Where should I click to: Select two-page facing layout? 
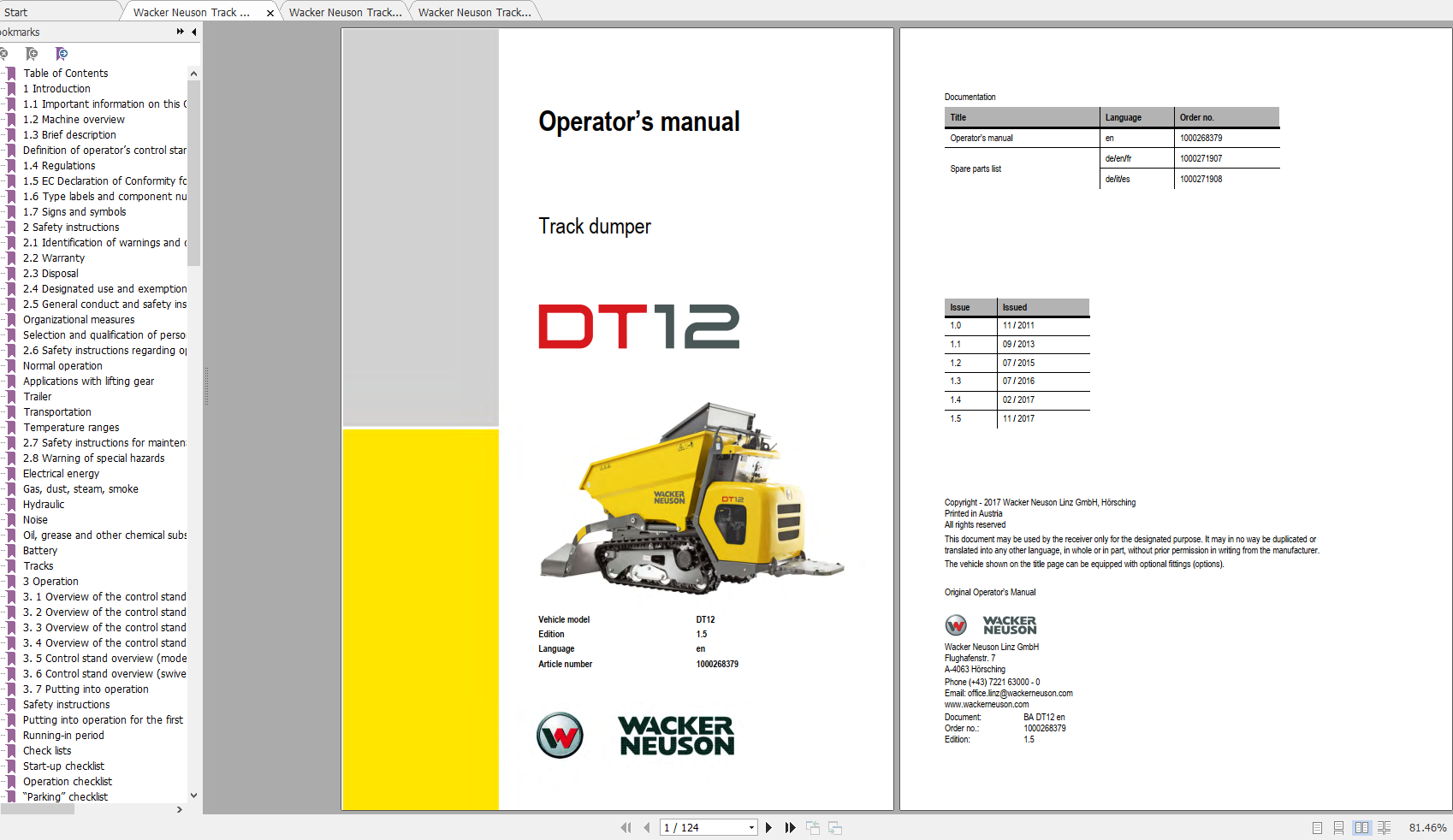[1361, 828]
